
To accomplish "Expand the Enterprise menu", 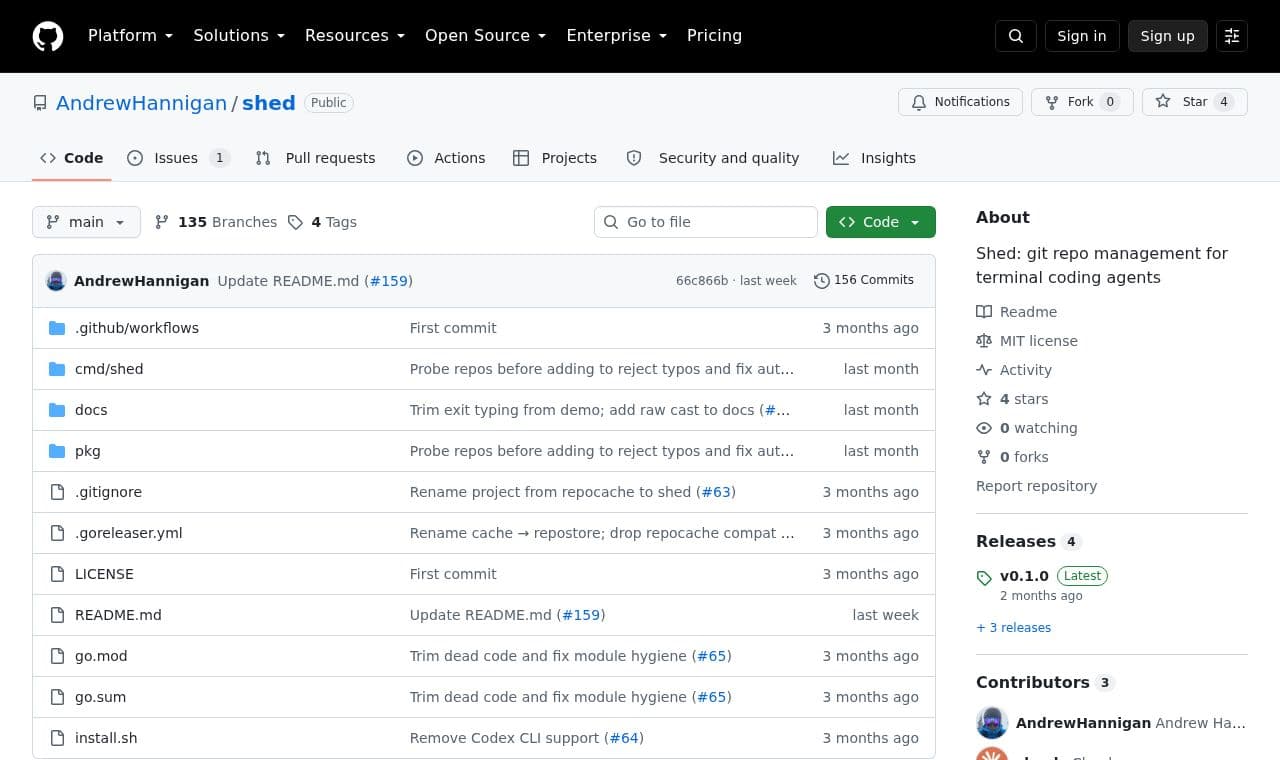I will [616, 36].
